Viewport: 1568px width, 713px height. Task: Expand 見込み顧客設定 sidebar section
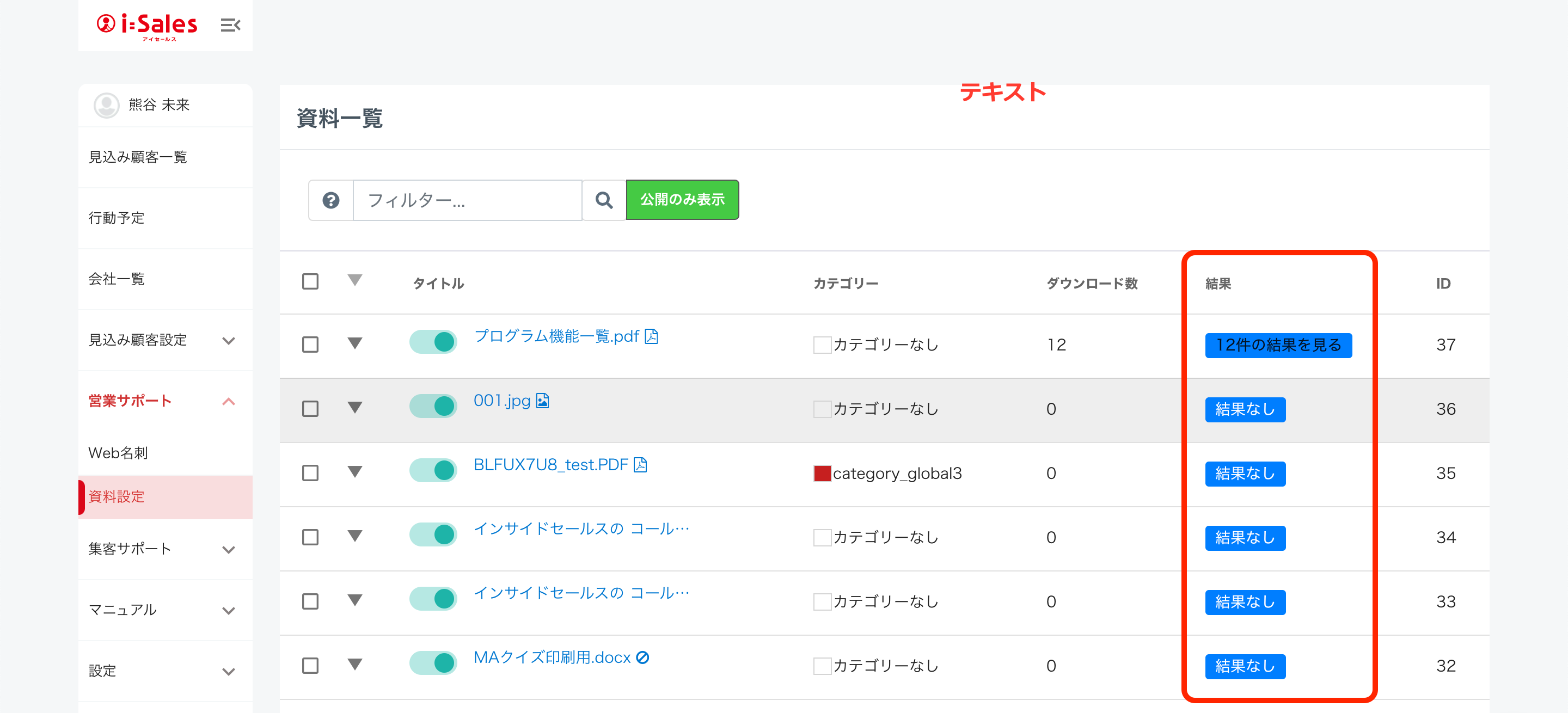pos(229,341)
